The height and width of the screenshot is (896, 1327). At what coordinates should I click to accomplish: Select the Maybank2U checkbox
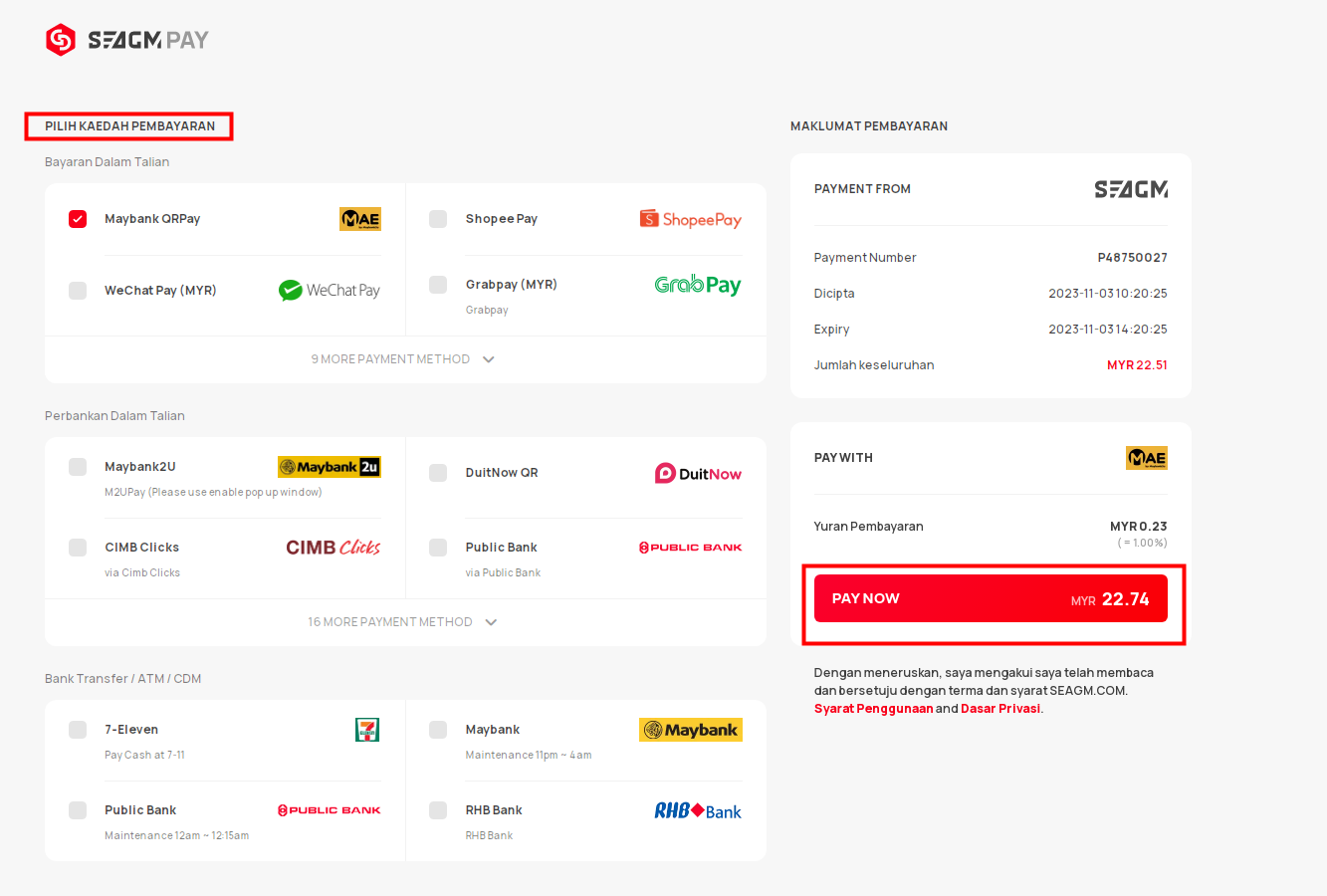click(78, 467)
